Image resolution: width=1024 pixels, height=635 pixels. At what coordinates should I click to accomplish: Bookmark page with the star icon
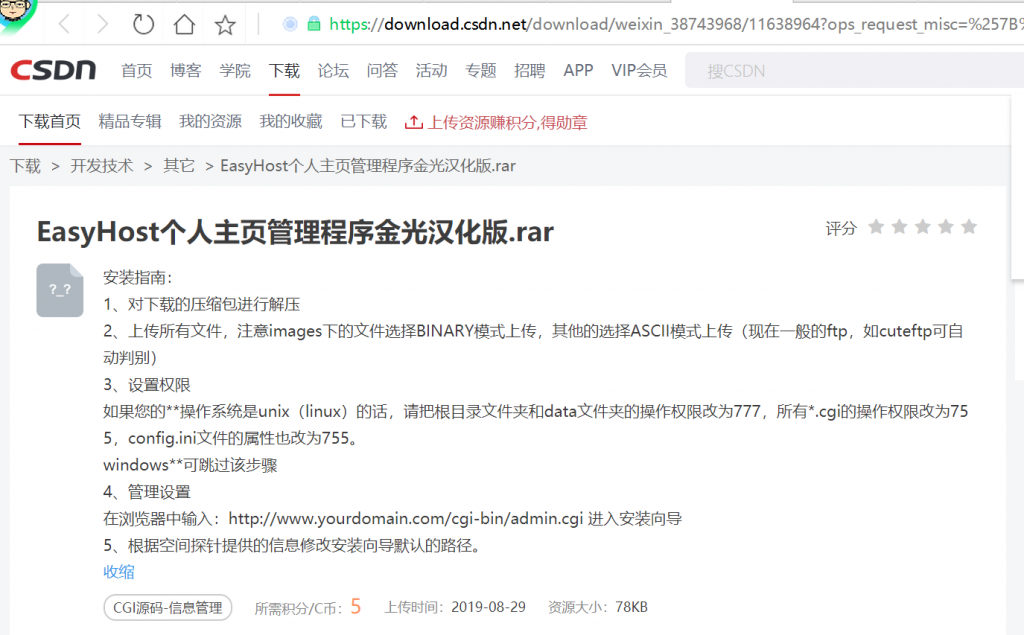(x=225, y=25)
